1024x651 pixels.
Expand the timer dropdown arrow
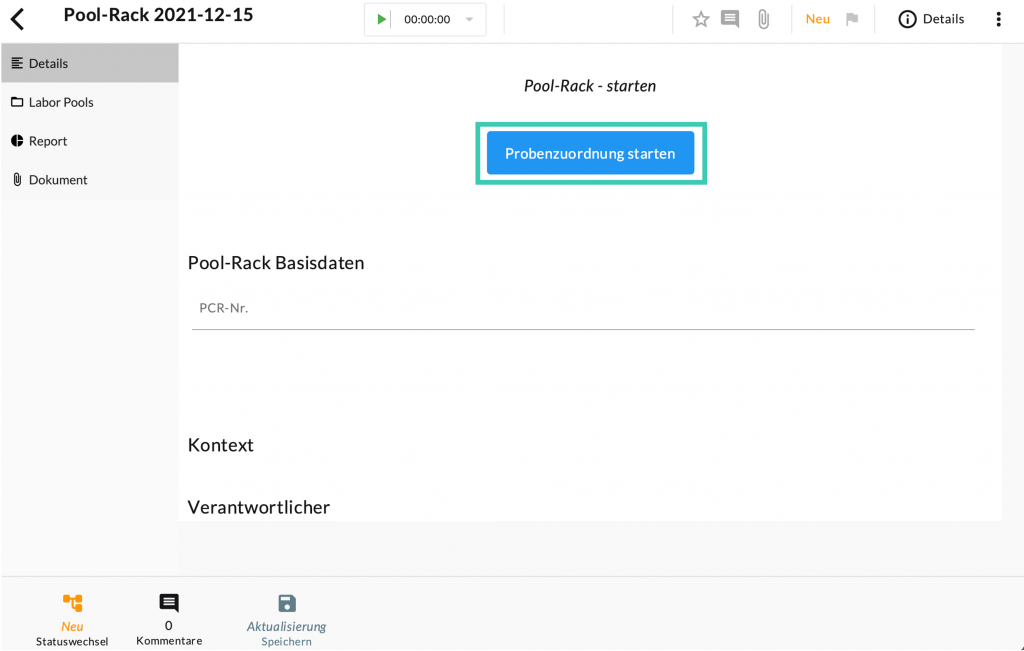click(x=469, y=19)
